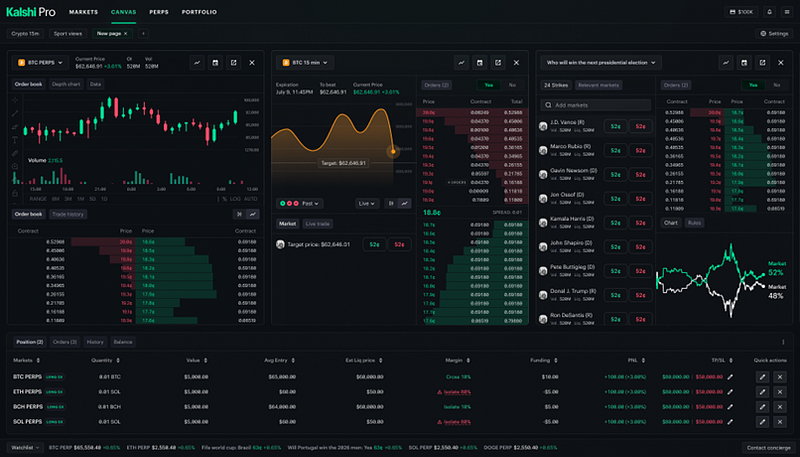Open the BTC PERPS market selector dropdown
Screen dimensions: 800x457
pos(40,63)
